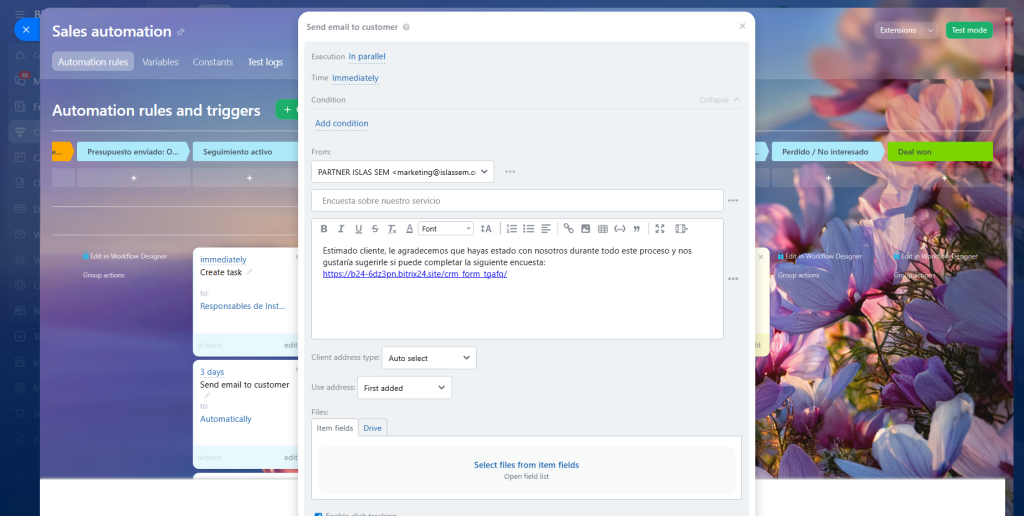
Task: Click the Add condition link
Action: [341, 124]
